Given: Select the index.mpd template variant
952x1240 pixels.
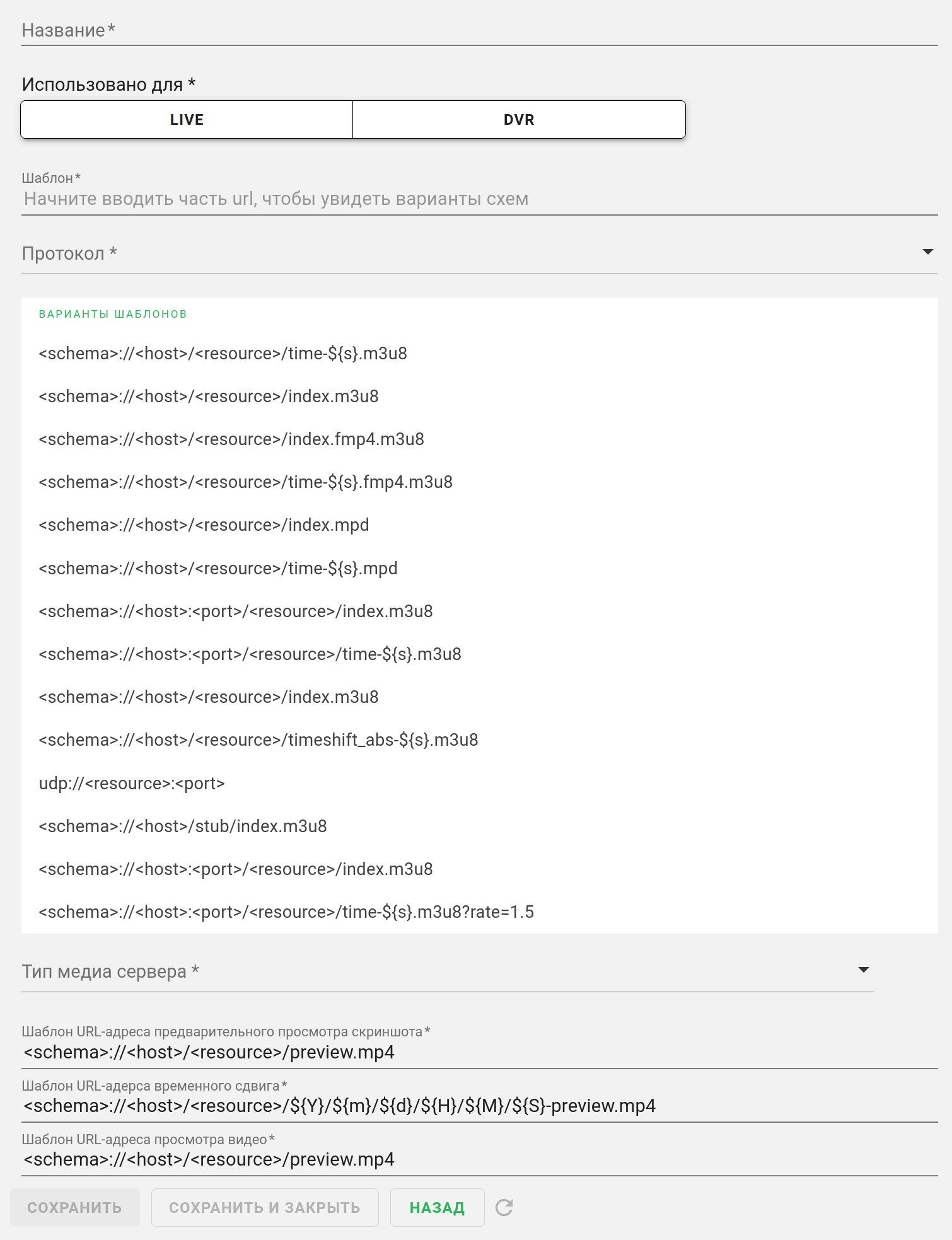Looking at the screenshot, I should 204,524.
